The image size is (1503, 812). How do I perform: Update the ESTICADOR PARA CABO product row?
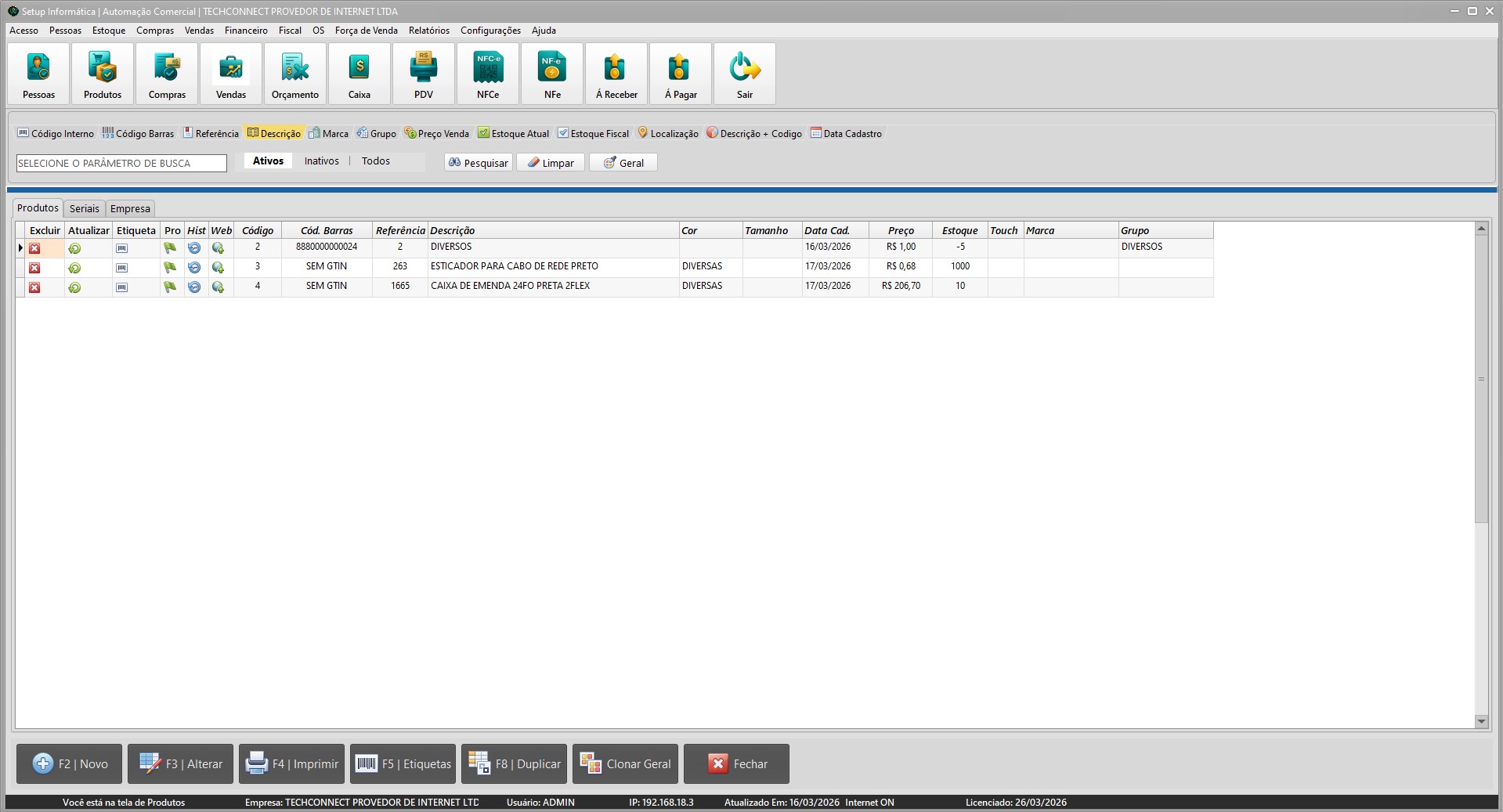coord(74,268)
